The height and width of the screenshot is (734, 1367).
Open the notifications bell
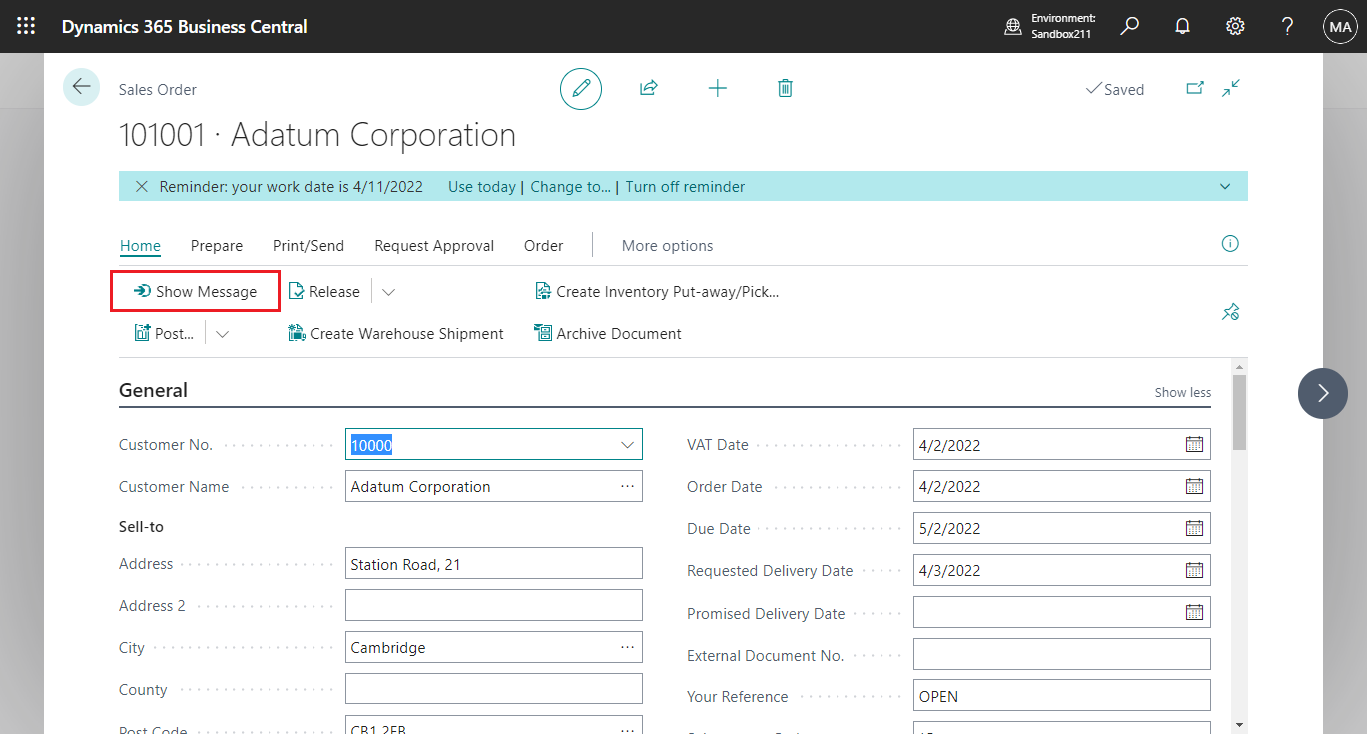pyautogui.click(x=1182, y=27)
